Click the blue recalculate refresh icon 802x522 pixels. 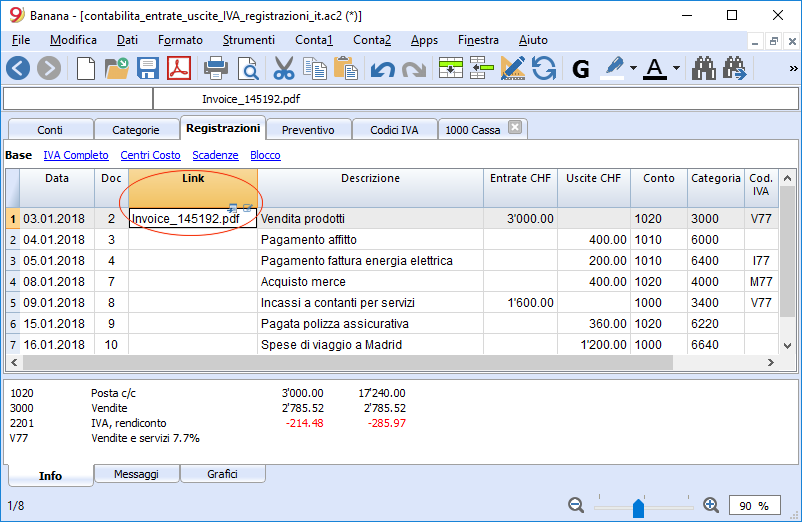click(x=543, y=68)
